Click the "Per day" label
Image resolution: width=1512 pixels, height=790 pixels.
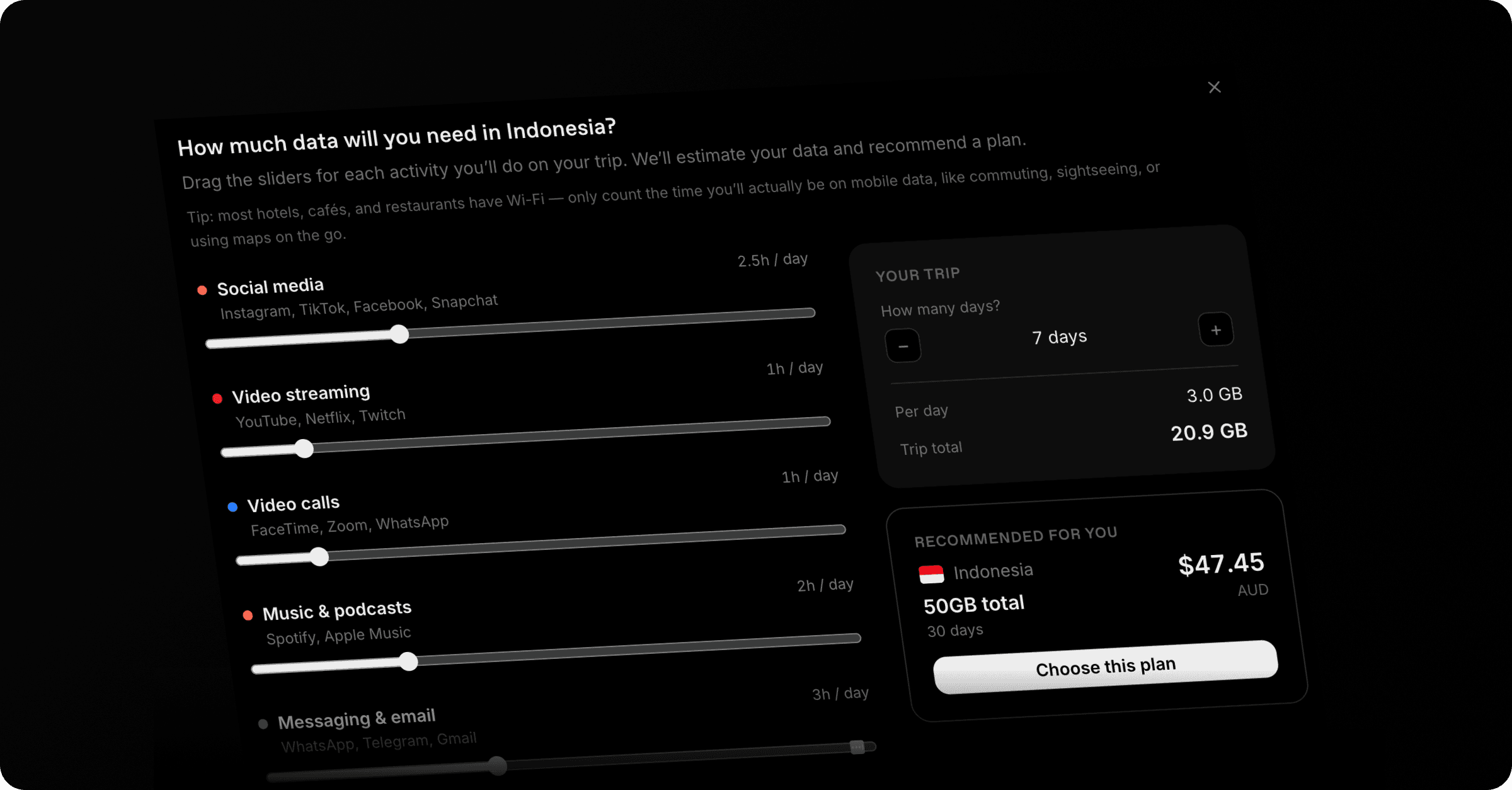click(x=922, y=411)
